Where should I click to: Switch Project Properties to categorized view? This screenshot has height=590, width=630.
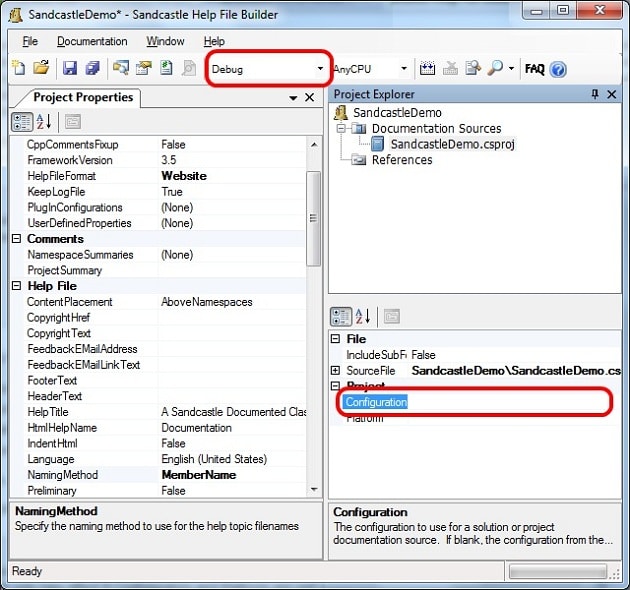coord(22,122)
